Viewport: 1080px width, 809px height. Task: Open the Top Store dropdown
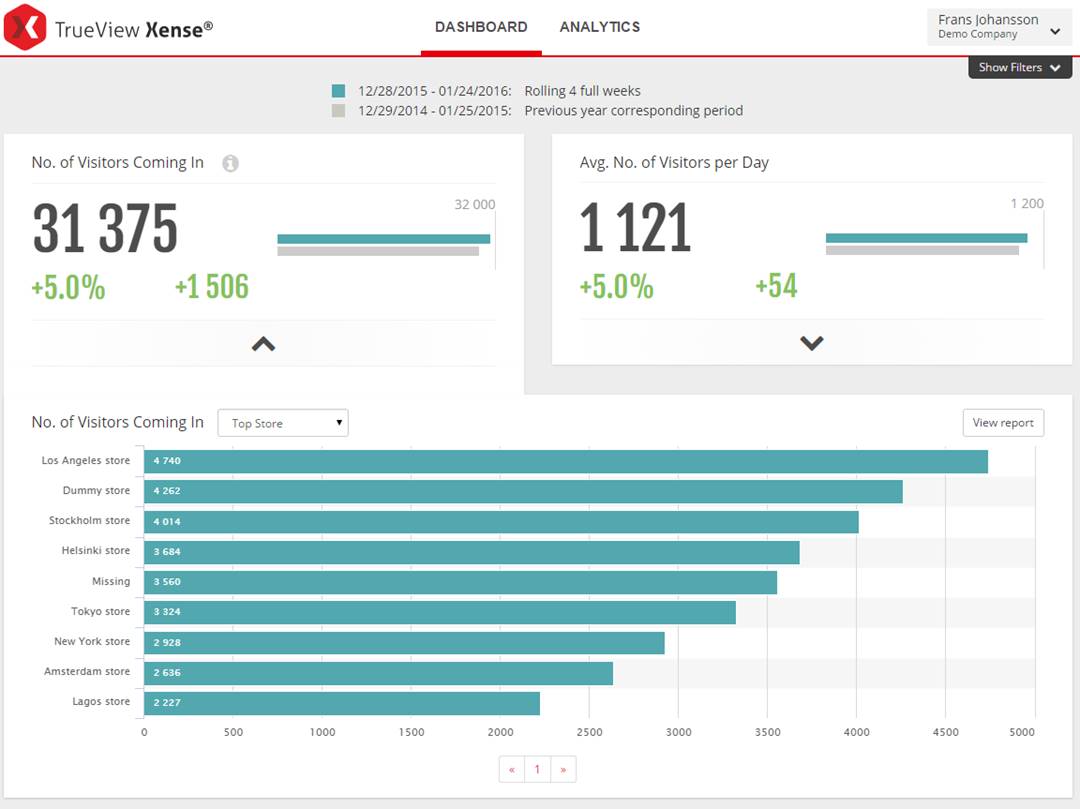click(x=283, y=423)
